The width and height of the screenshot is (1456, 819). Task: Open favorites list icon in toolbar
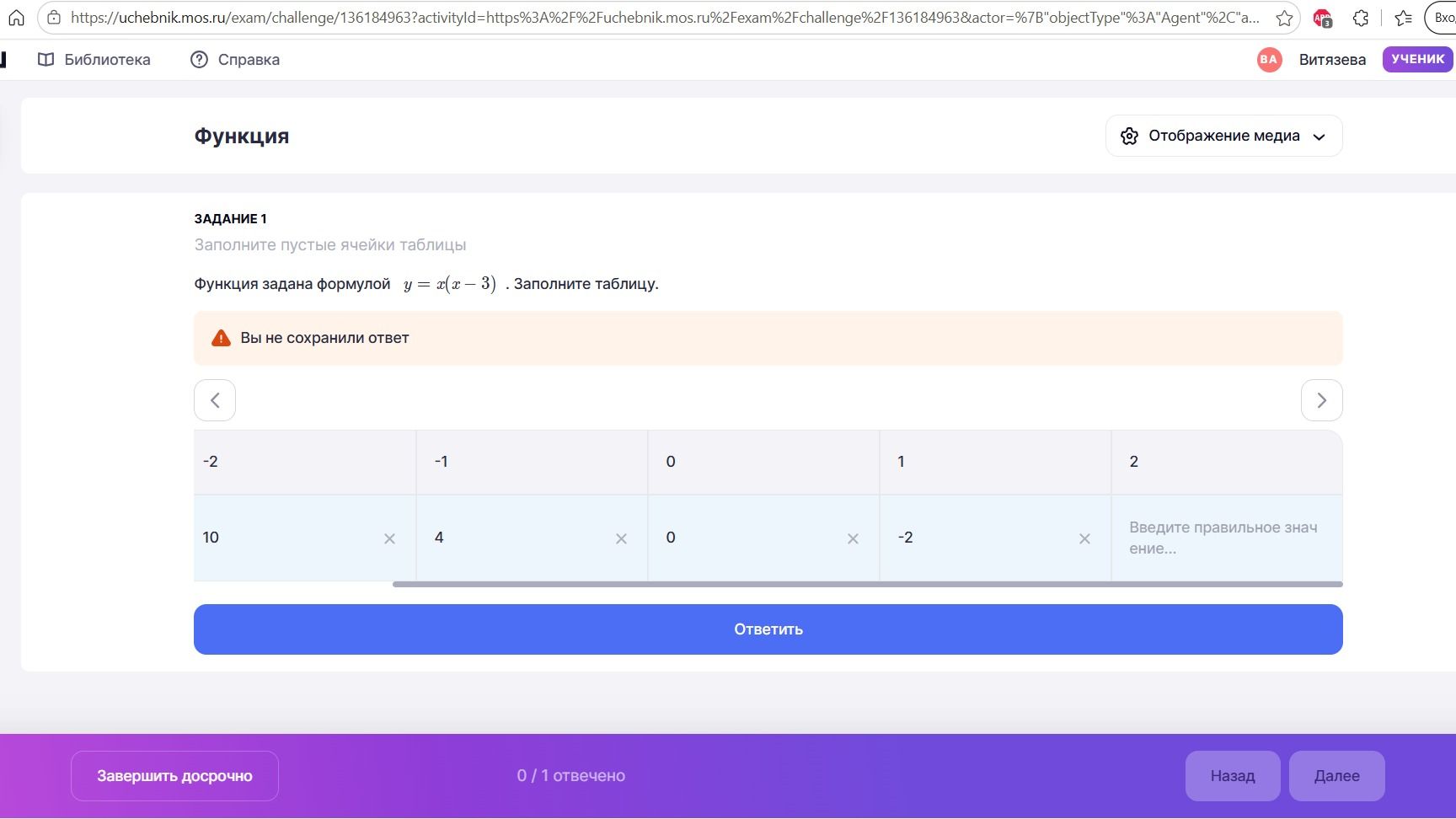click(x=1403, y=18)
